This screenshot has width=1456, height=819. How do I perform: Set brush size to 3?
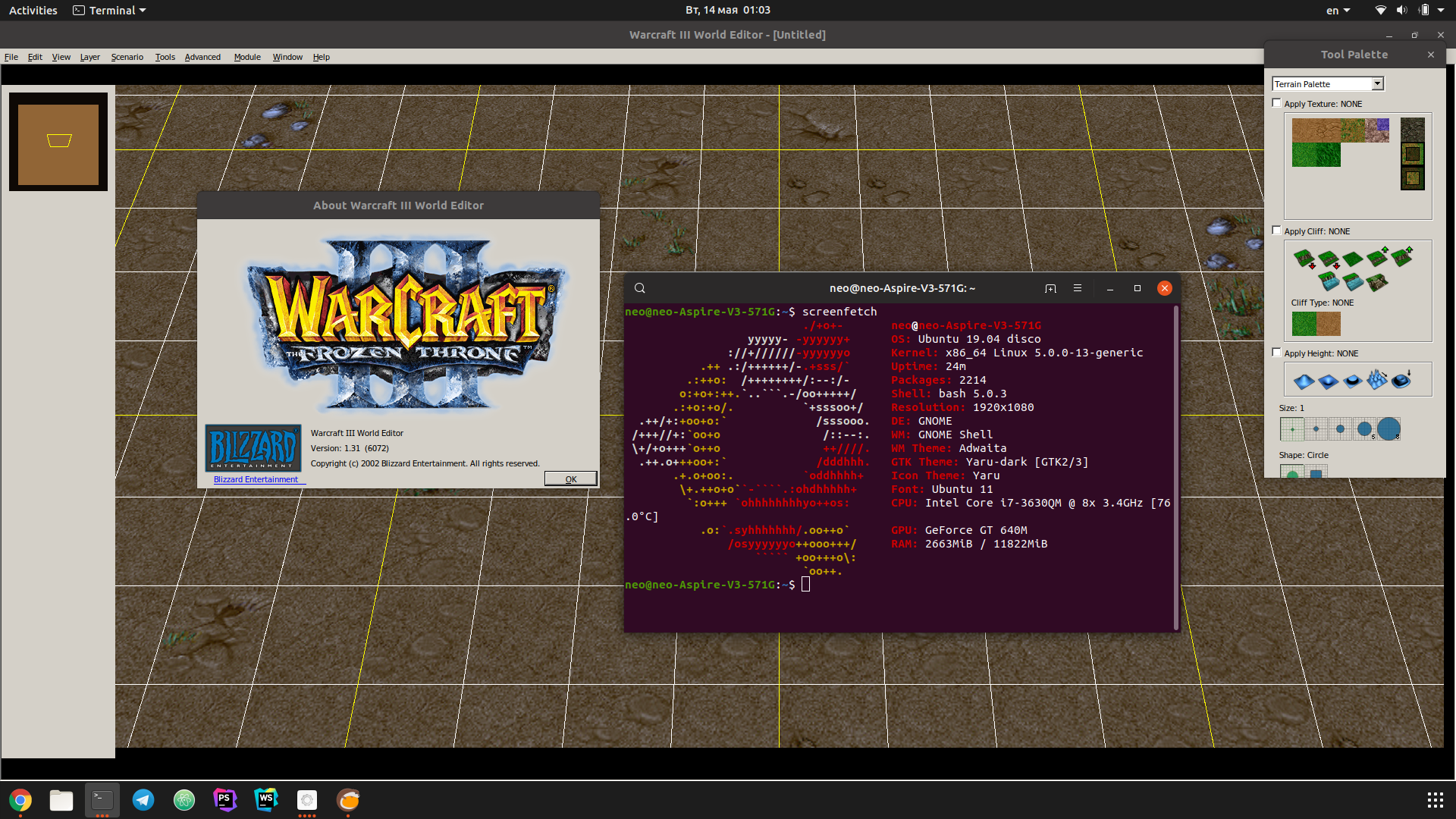(x=1341, y=429)
